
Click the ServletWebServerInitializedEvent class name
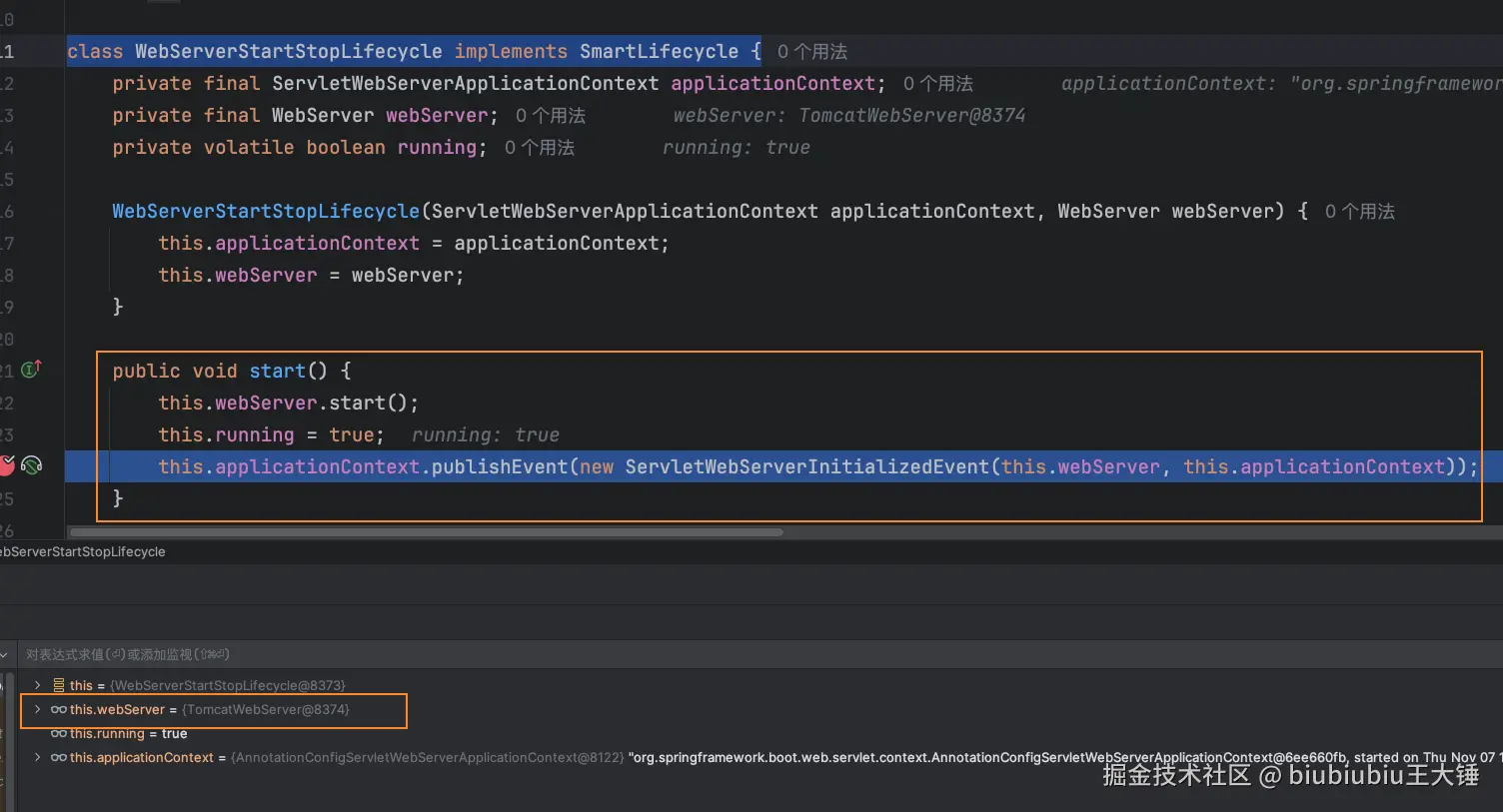(806, 467)
